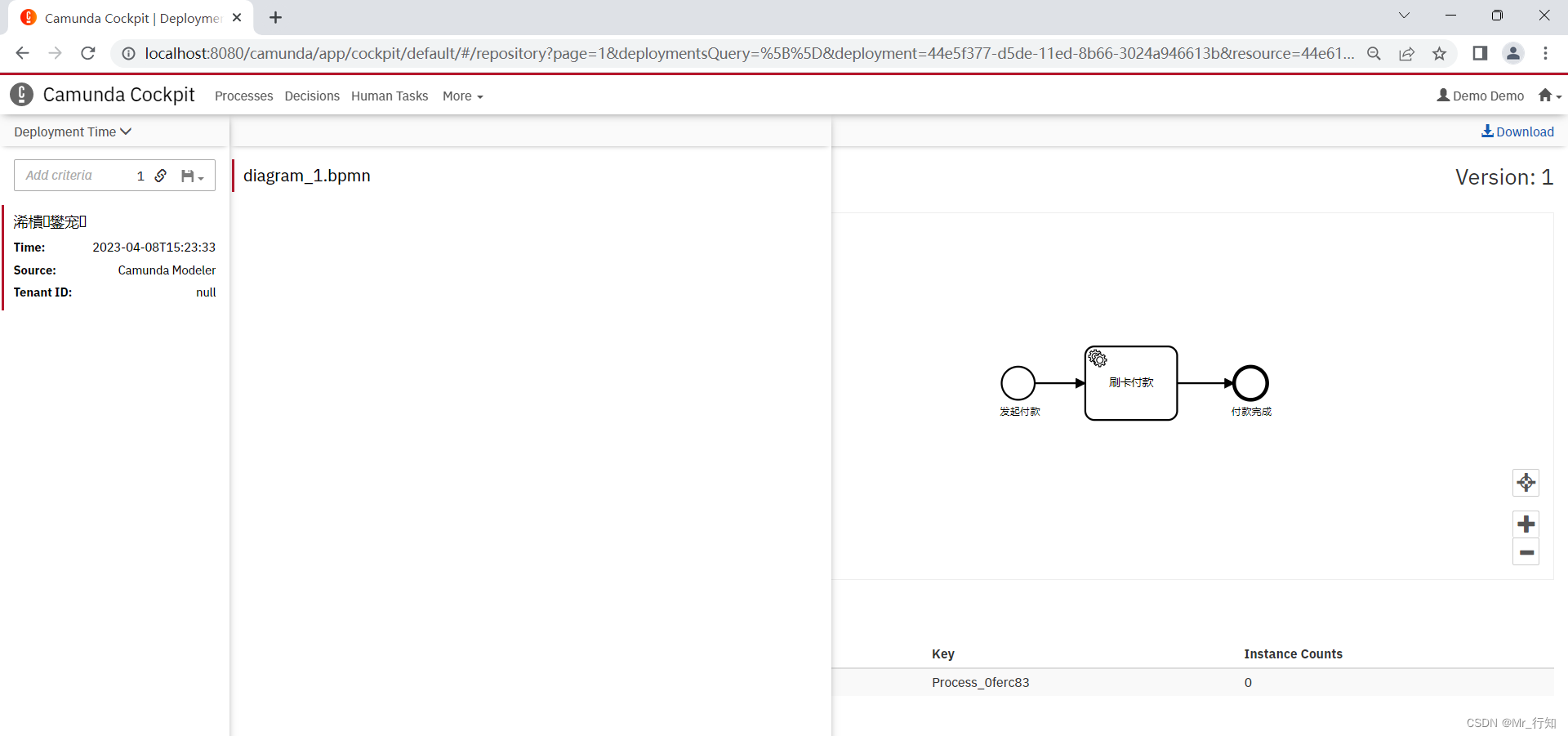
Task: Zoom in on the BPMN diagram
Action: coord(1526,524)
